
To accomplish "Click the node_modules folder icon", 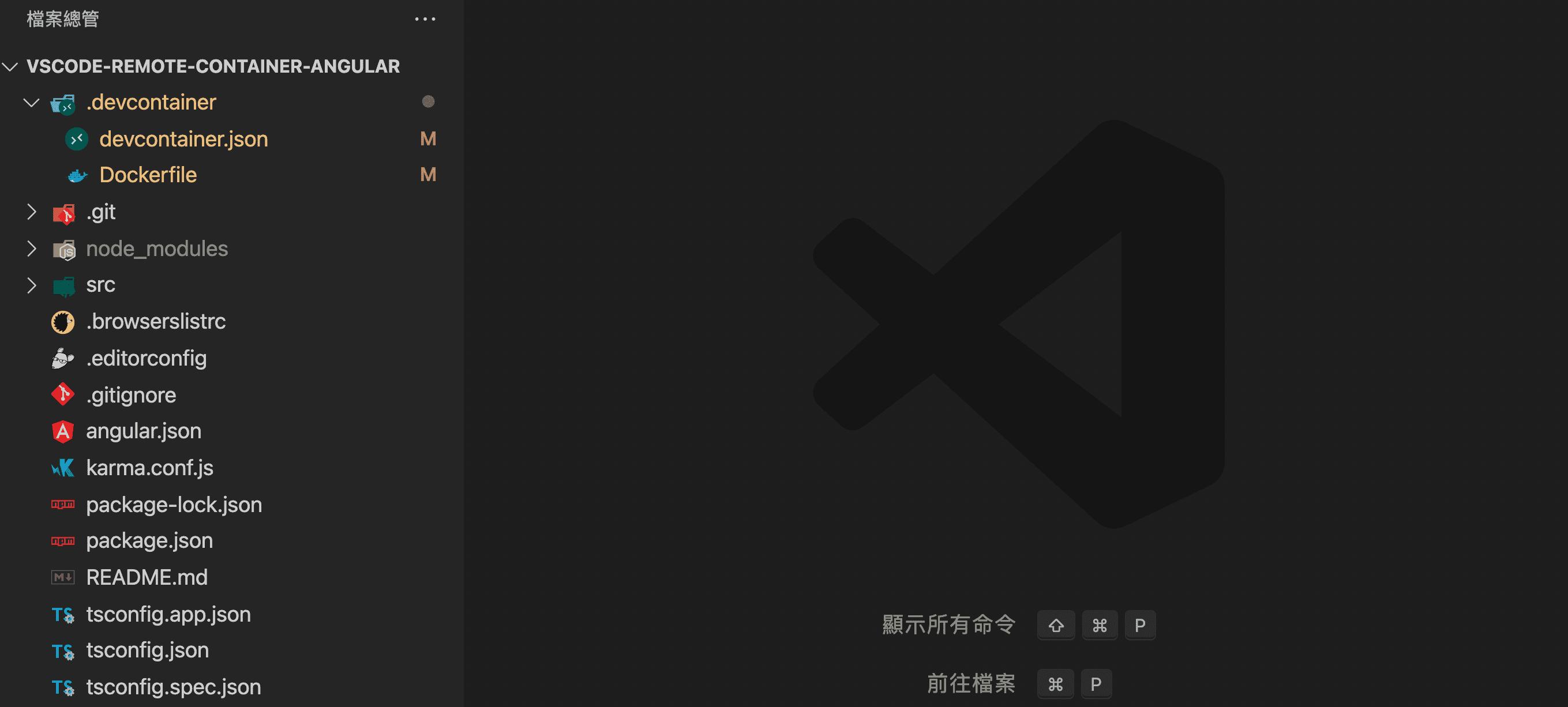I will (63, 250).
